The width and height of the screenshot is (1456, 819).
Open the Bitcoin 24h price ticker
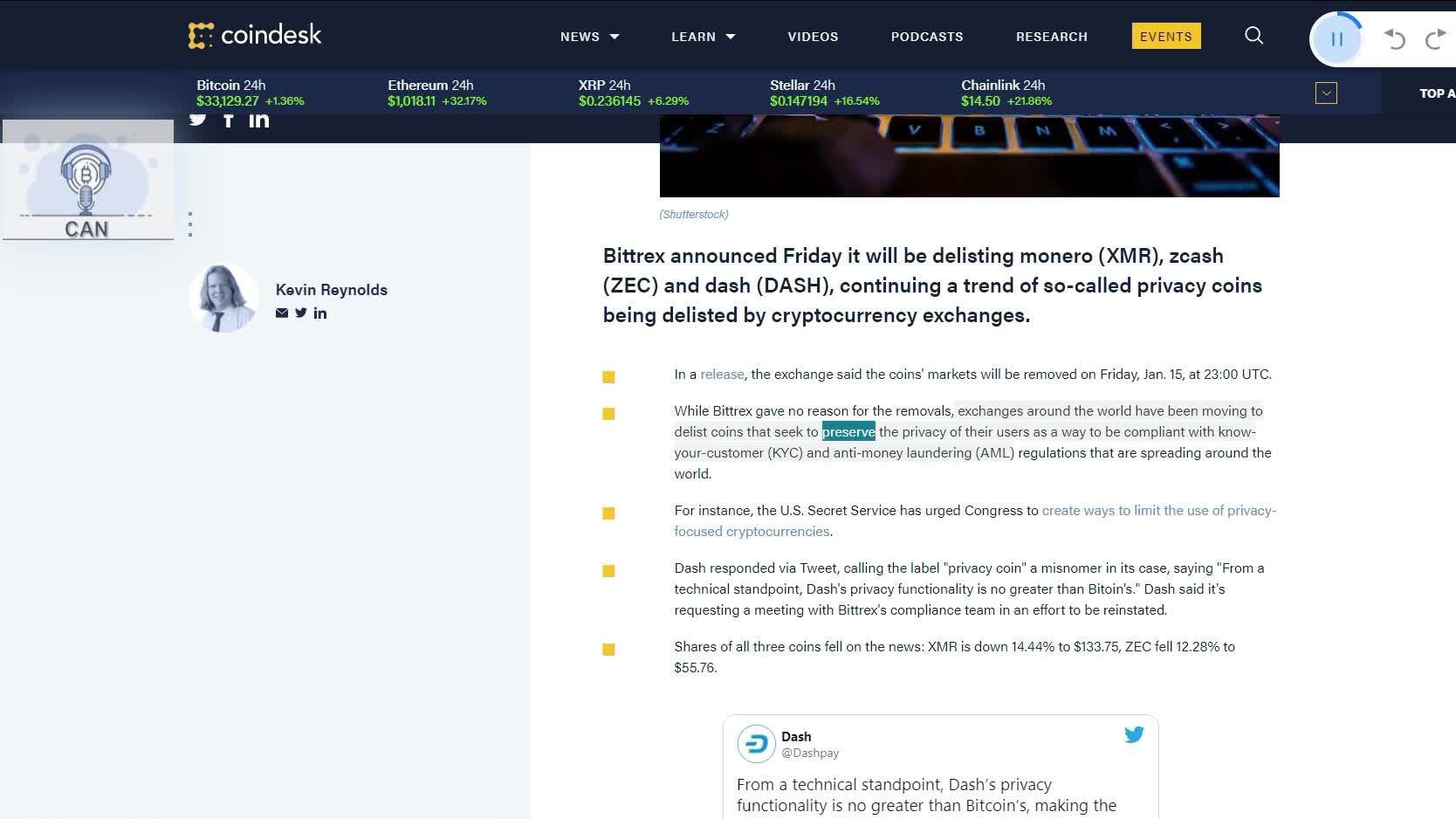click(251, 93)
